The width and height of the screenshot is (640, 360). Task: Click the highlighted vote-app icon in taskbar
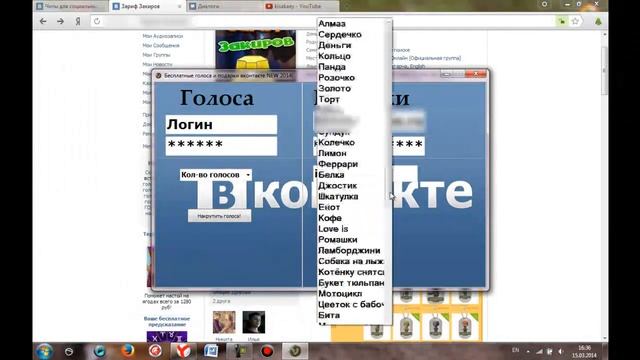coord(295,351)
